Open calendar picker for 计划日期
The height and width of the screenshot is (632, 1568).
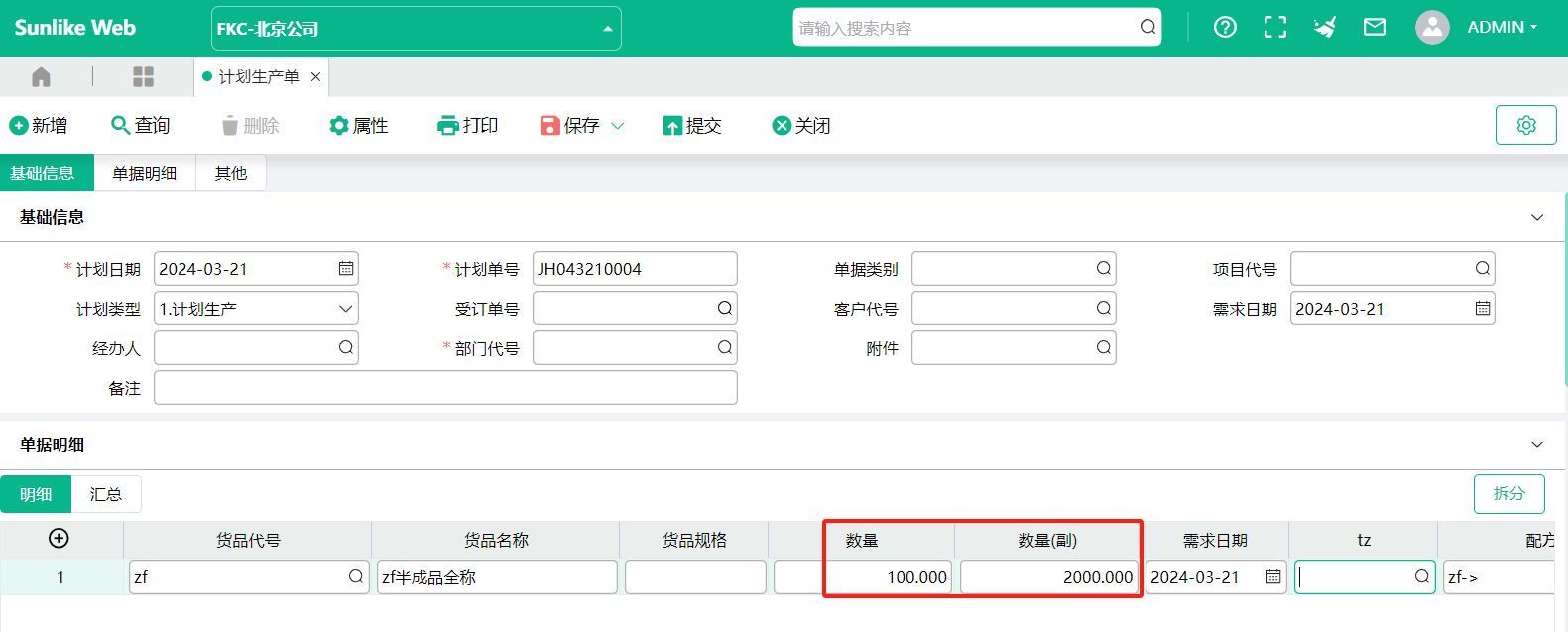(345, 269)
